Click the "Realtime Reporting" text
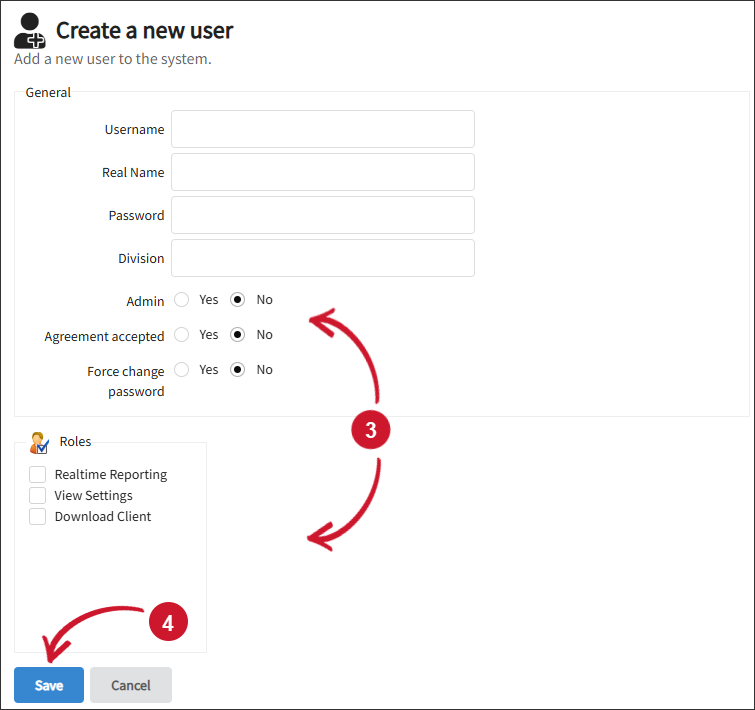 [111, 475]
